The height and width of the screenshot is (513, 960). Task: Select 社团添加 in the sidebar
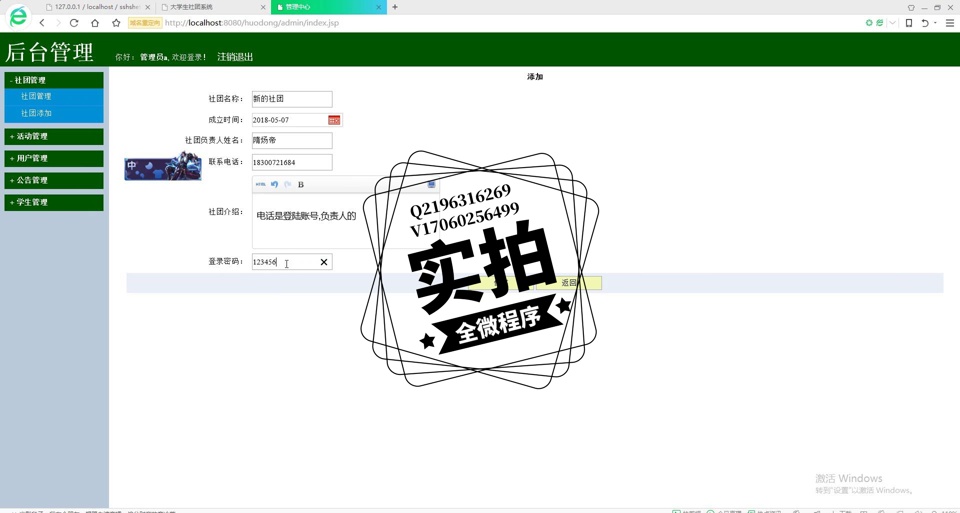pos(37,113)
